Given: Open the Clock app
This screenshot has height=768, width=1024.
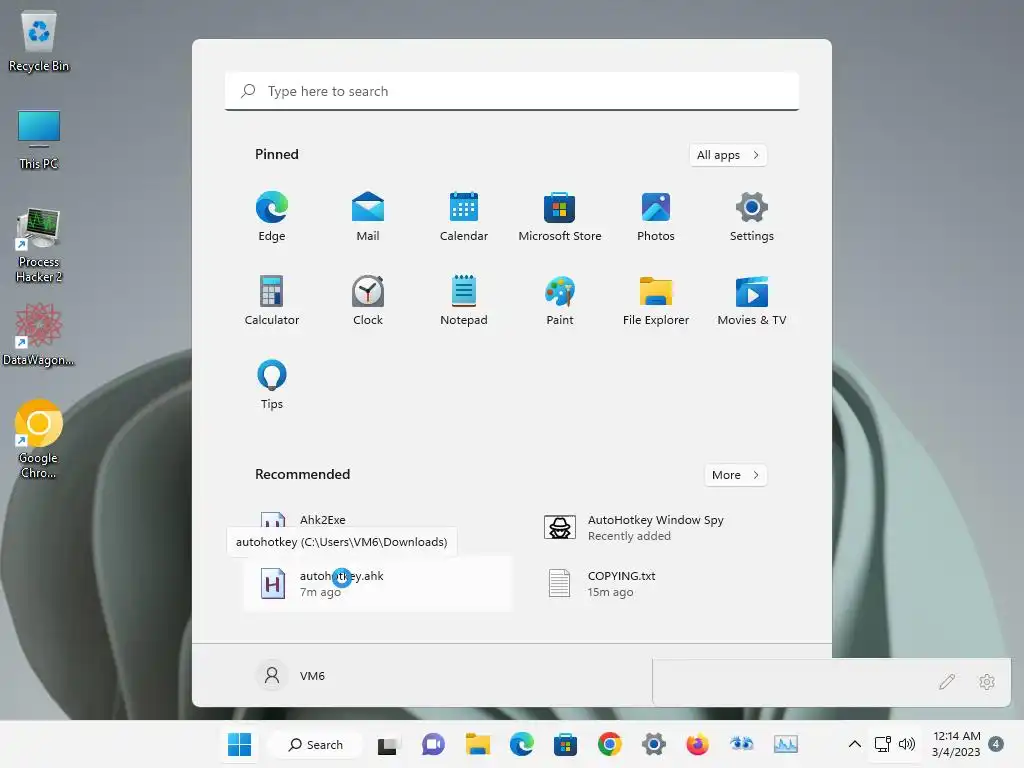Looking at the screenshot, I should point(368,300).
